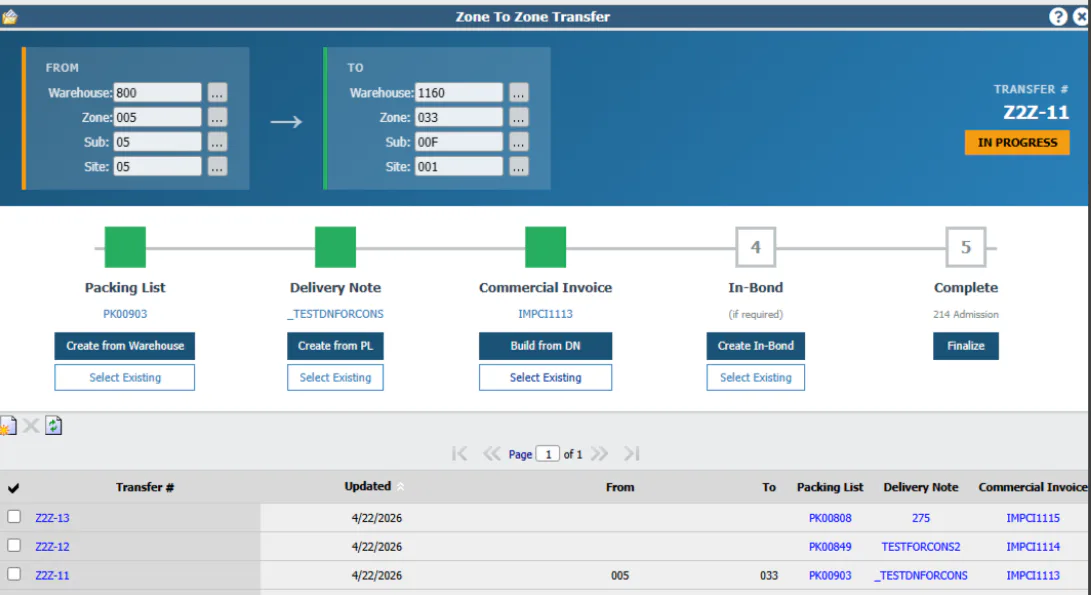Select Existing commercial invoice button

546,377
